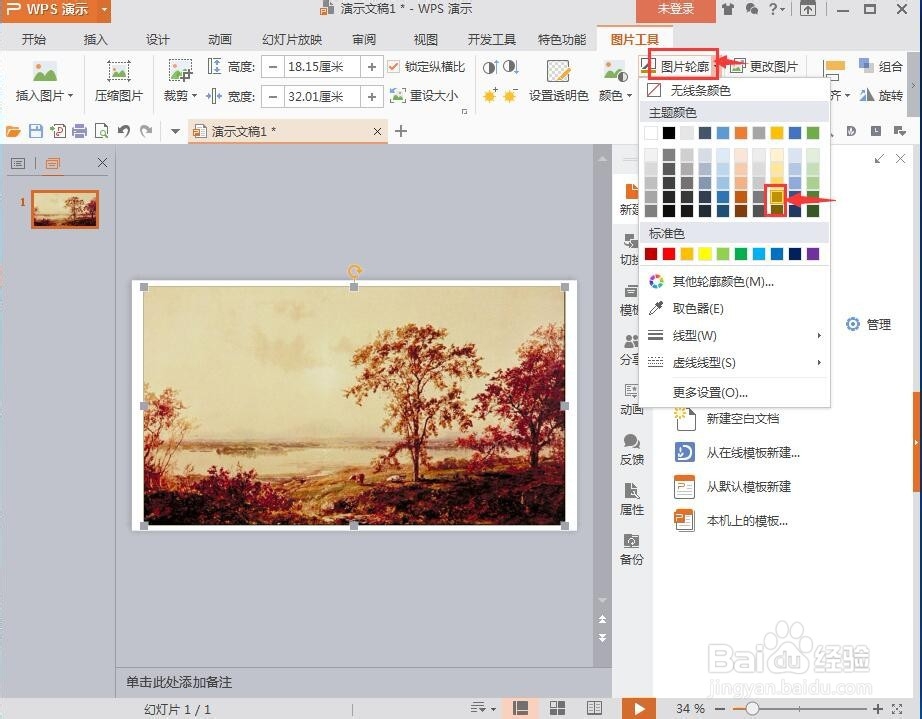Open the Feedback (反馈) sidebar icon
Viewport: 922px width, 719px height.
coord(632,442)
